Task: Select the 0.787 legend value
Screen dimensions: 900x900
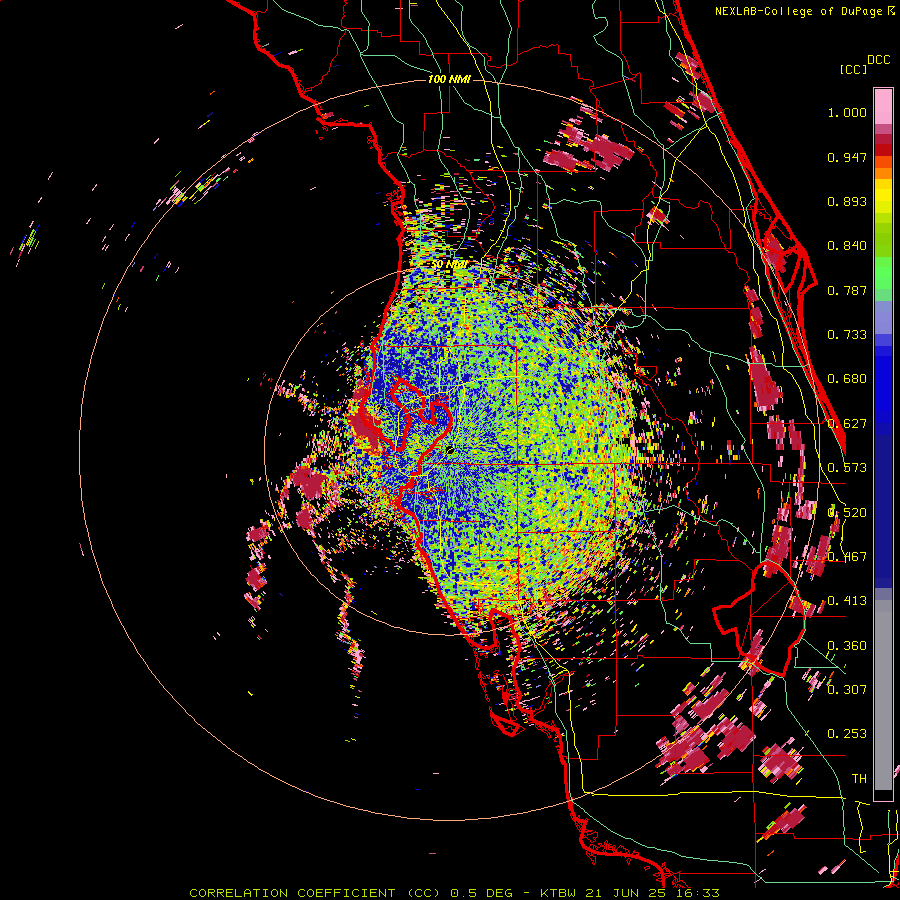Action: tap(847, 290)
